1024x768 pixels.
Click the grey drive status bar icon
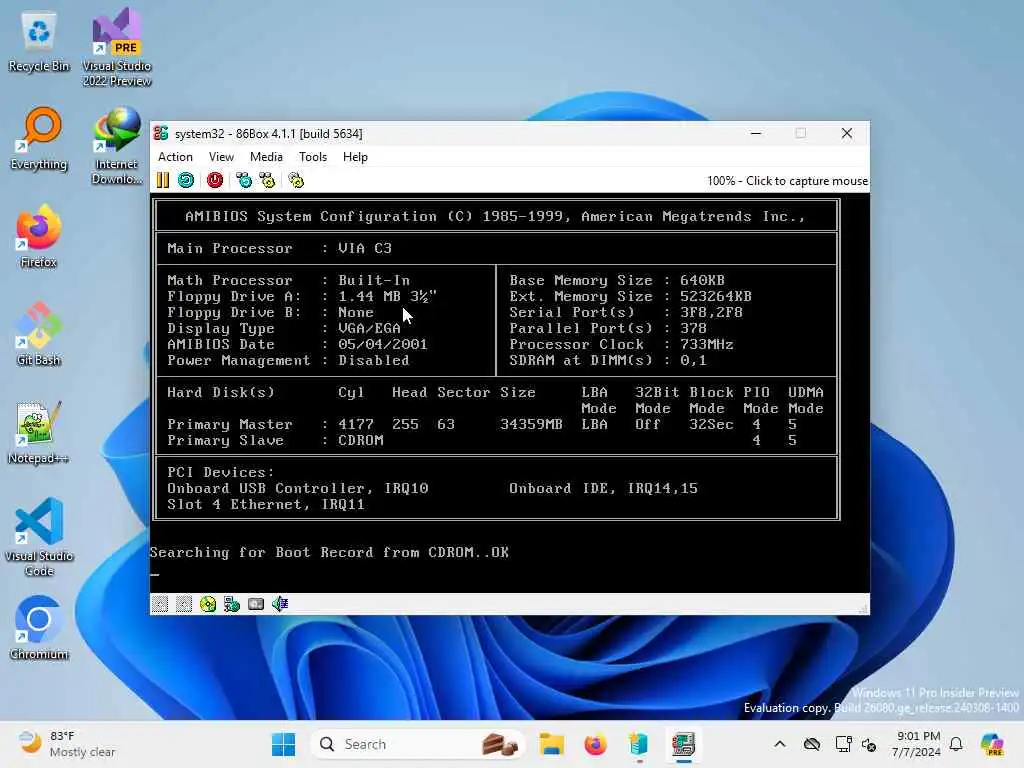[x=256, y=604]
